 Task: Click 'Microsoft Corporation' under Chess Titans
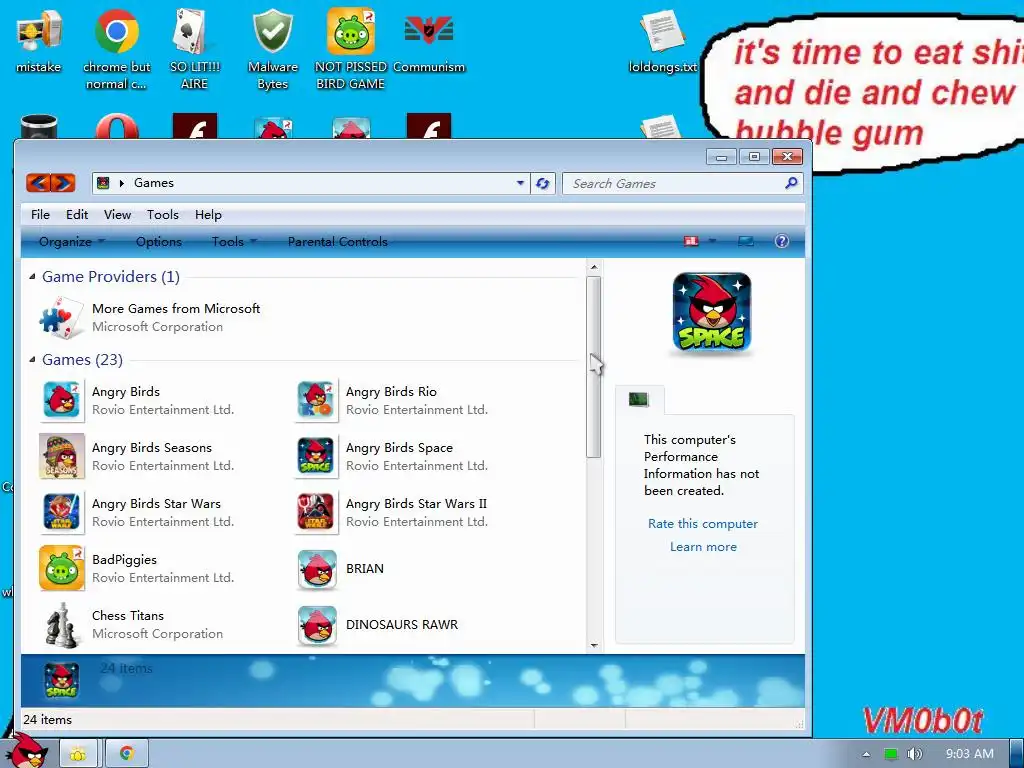[x=157, y=633]
